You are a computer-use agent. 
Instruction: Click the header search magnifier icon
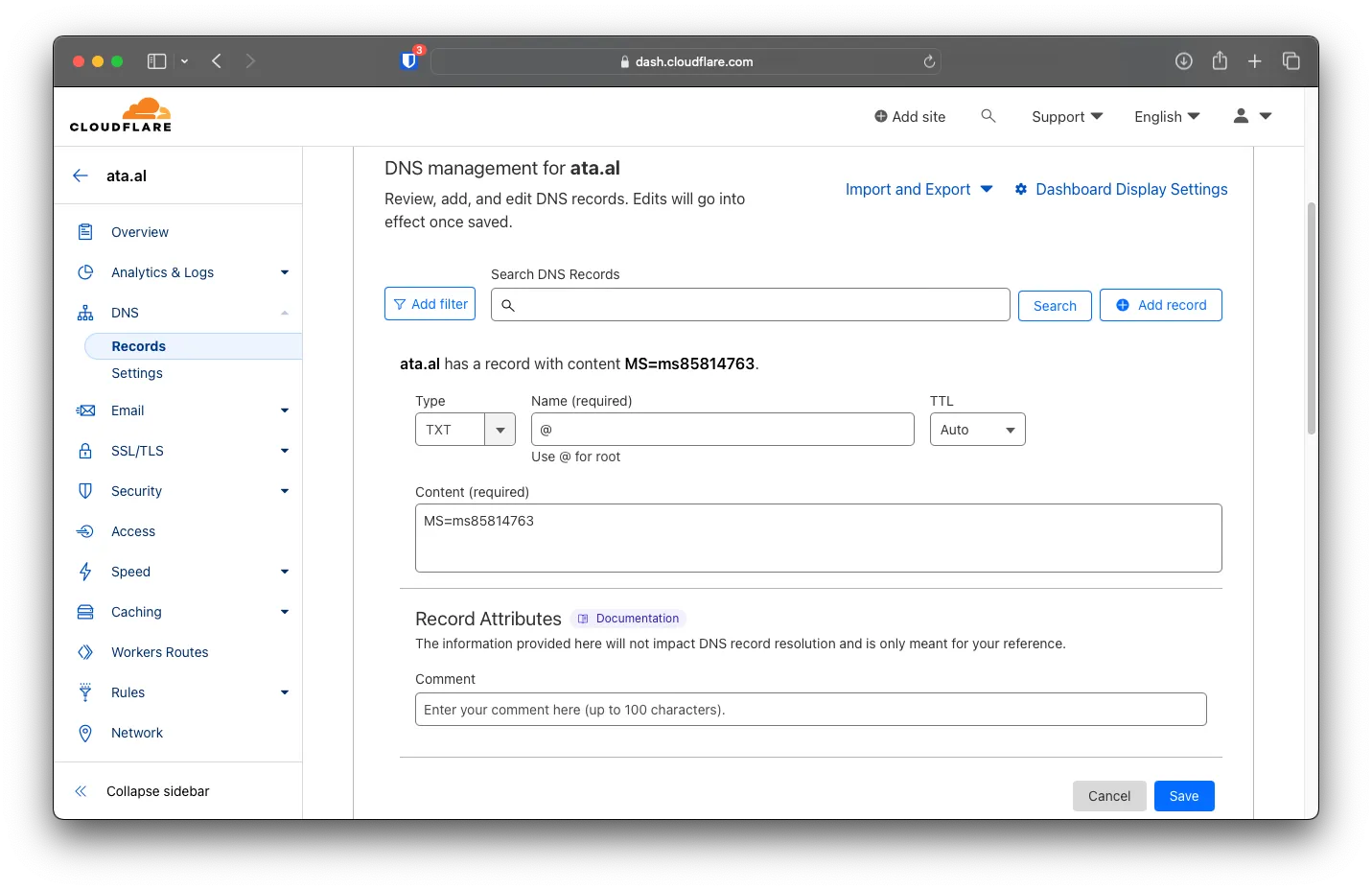coord(988,116)
